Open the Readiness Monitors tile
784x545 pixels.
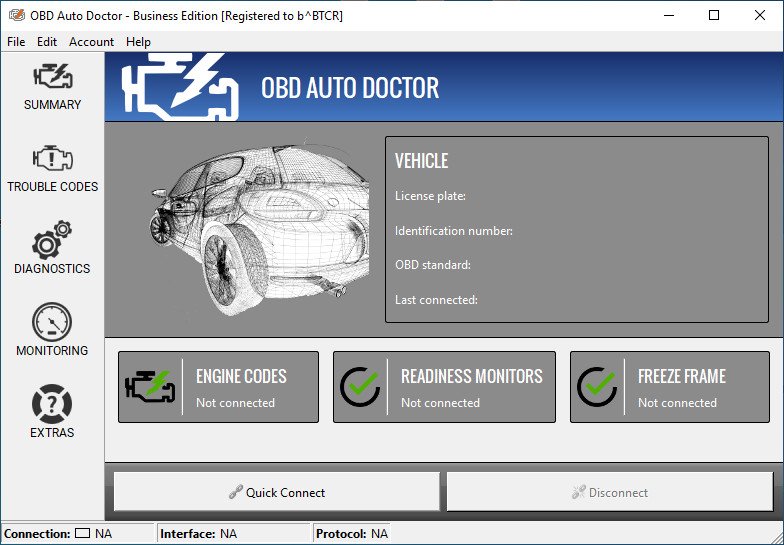pyautogui.click(x=470, y=387)
